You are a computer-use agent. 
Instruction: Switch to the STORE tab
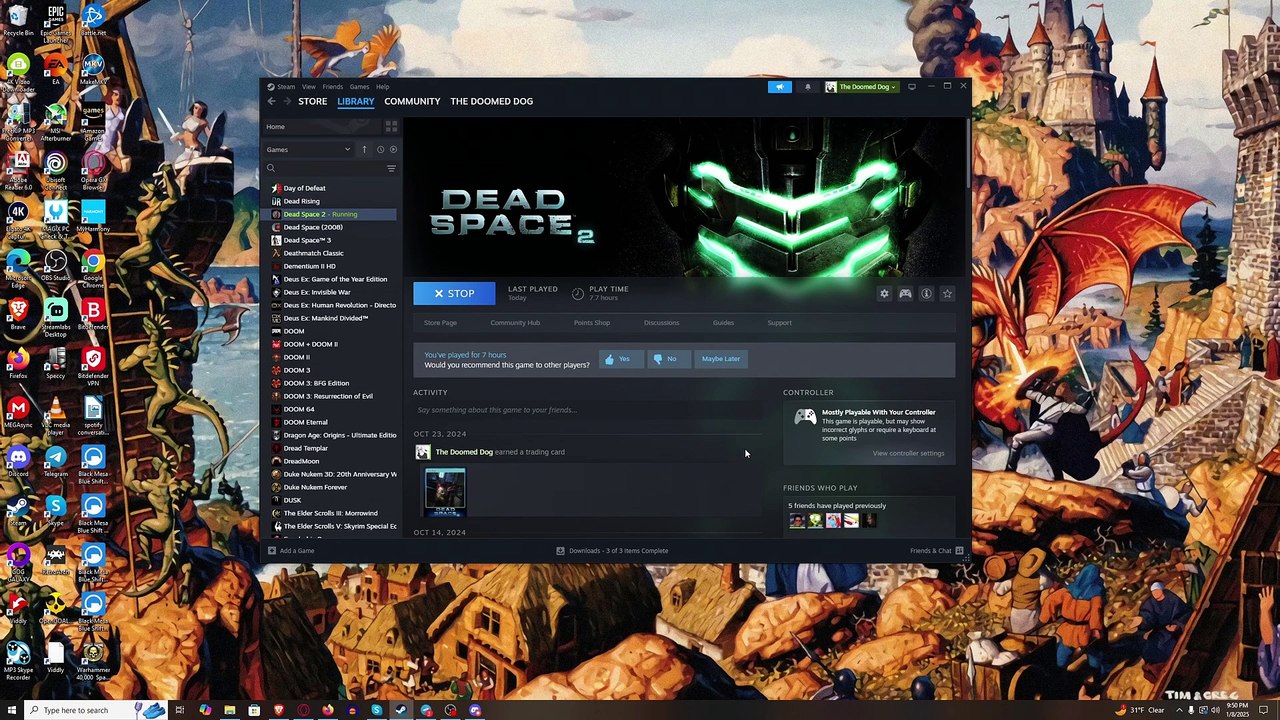click(x=312, y=101)
